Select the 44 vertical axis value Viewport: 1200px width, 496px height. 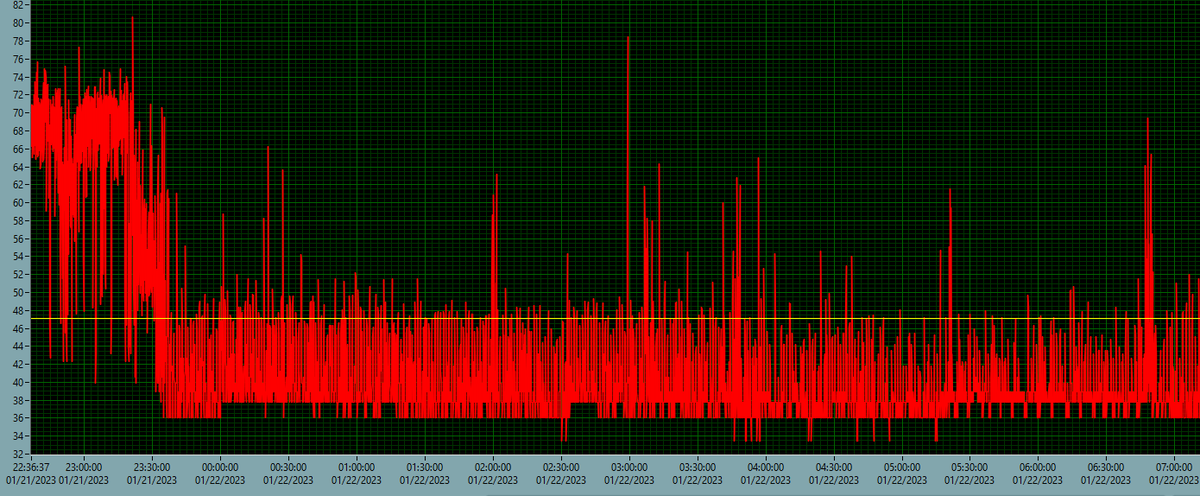pyautogui.click(x=20, y=346)
